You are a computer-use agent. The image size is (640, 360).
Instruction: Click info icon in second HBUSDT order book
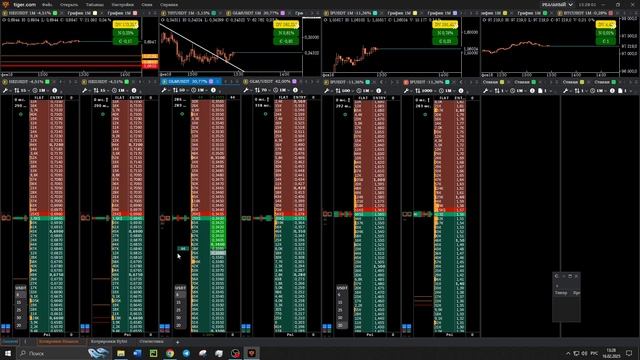[134, 90]
